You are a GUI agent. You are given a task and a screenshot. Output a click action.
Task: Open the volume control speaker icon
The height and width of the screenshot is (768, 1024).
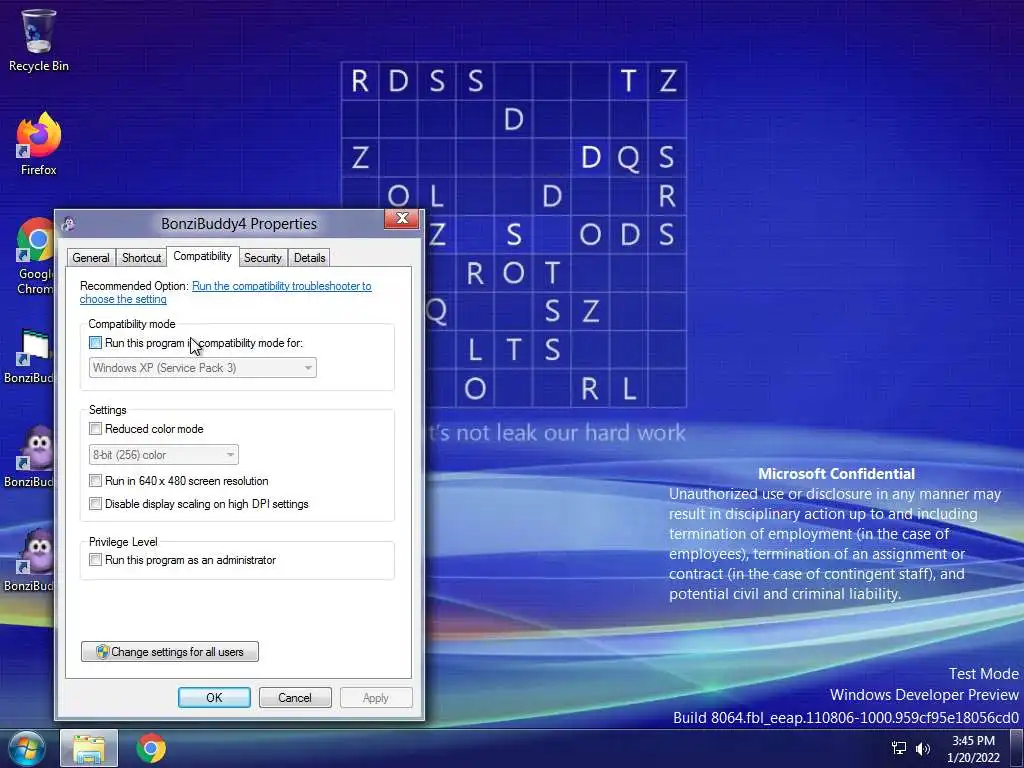click(x=922, y=748)
